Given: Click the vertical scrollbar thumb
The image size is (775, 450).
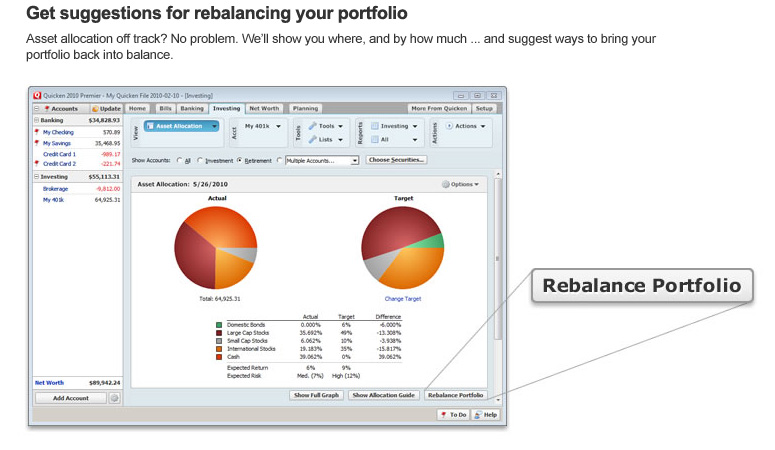Looking at the screenshot, I should pyautogui.click(x=498, y=259).
